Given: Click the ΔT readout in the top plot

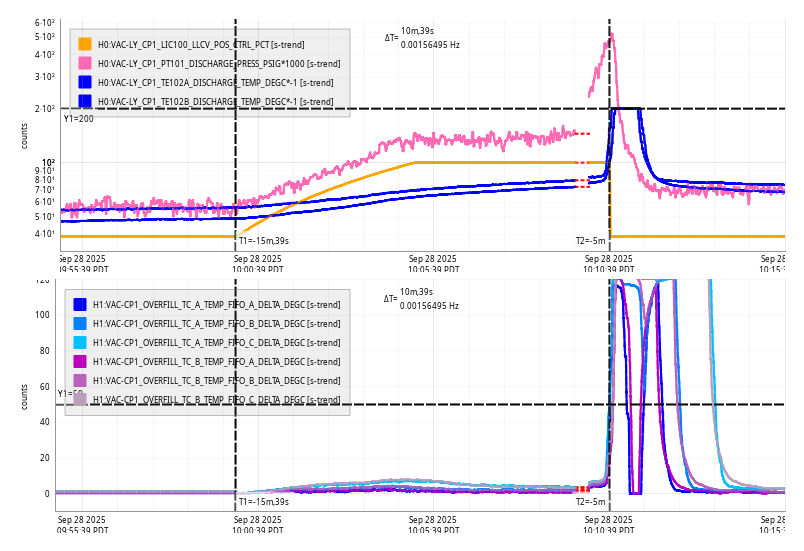Looking at the screenshot, I should [422, 38].
